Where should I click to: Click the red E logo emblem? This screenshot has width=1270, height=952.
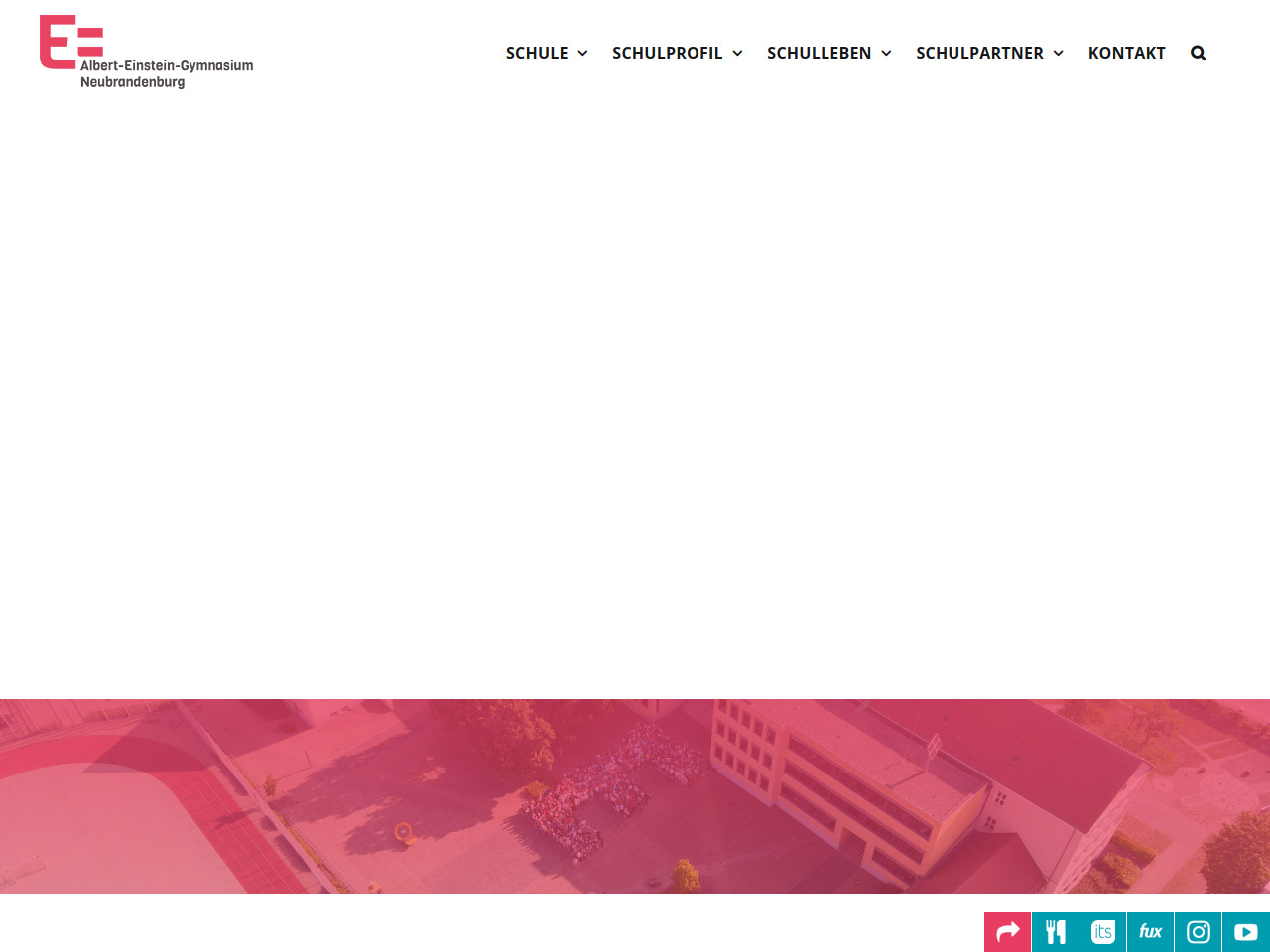pos(69,42)
